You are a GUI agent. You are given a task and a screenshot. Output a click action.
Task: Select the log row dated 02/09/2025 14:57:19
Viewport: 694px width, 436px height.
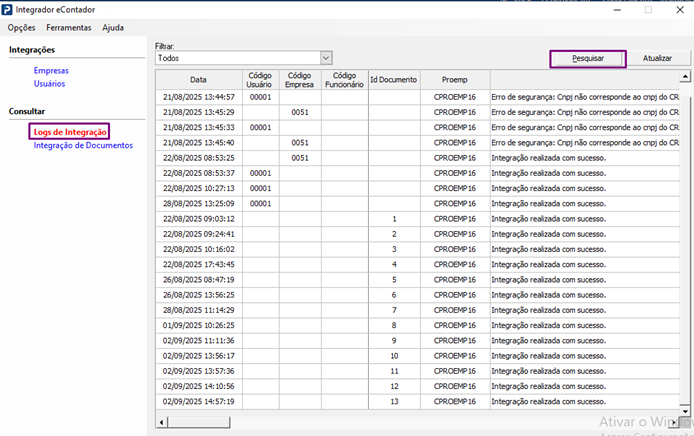[x=198, y=401]
